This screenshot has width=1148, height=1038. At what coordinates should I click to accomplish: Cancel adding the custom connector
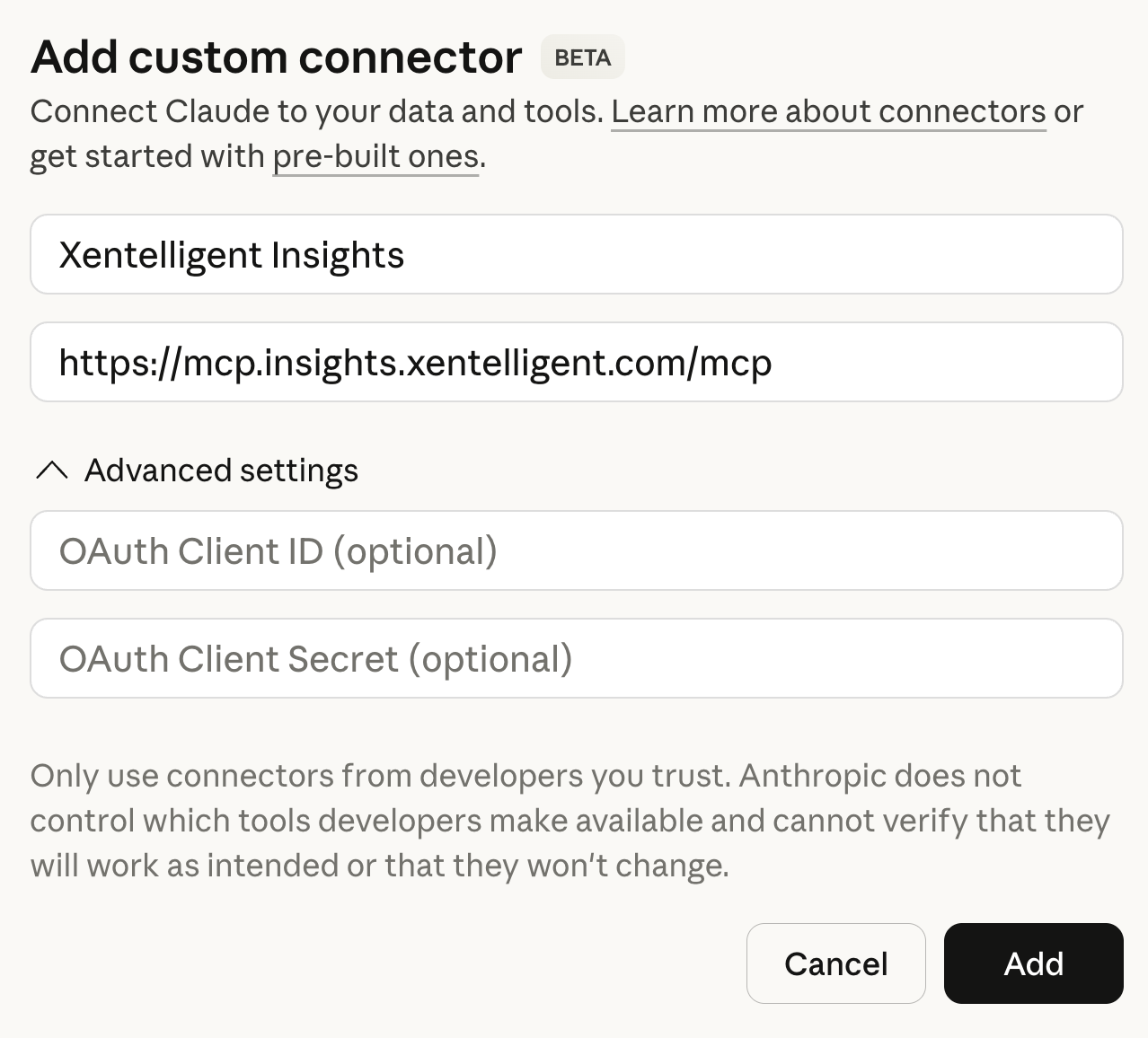tap(835, 963)
